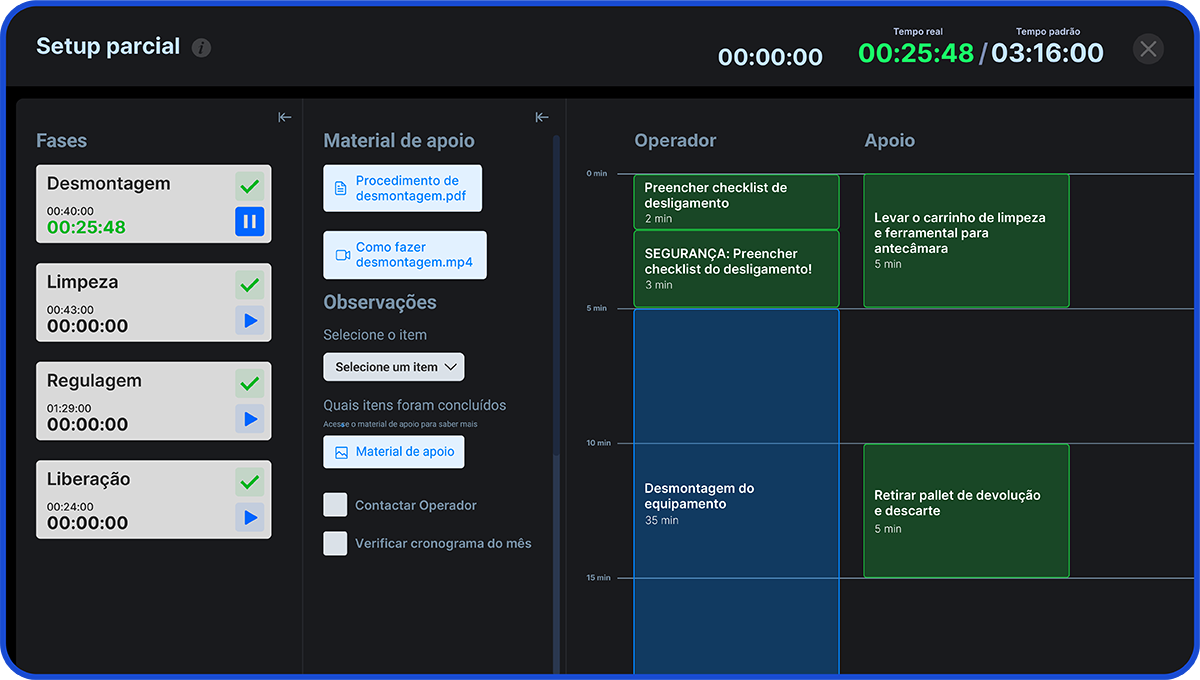Open Procedimento de desmontagem.pdf
The height and width of the screenshot is (680, 1200).
tap(402, 188)
